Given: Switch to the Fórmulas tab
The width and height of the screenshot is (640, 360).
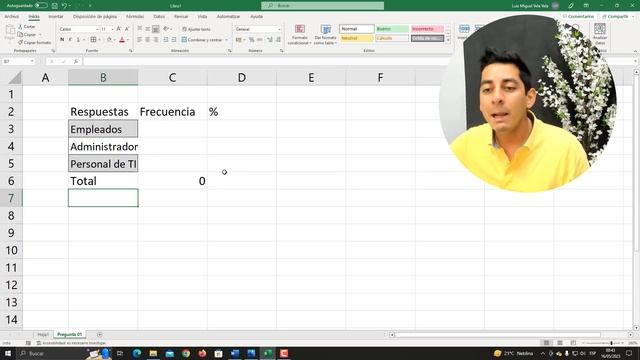Looking at the screenshot, I should 135,16.
